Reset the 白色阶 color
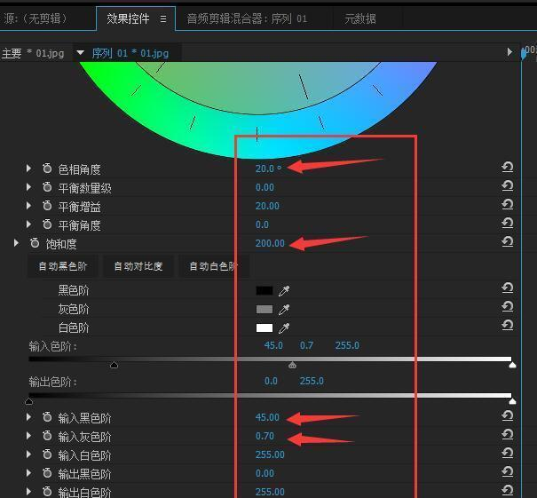The height and width of the screenshot is (499, 537). (507, 325)
